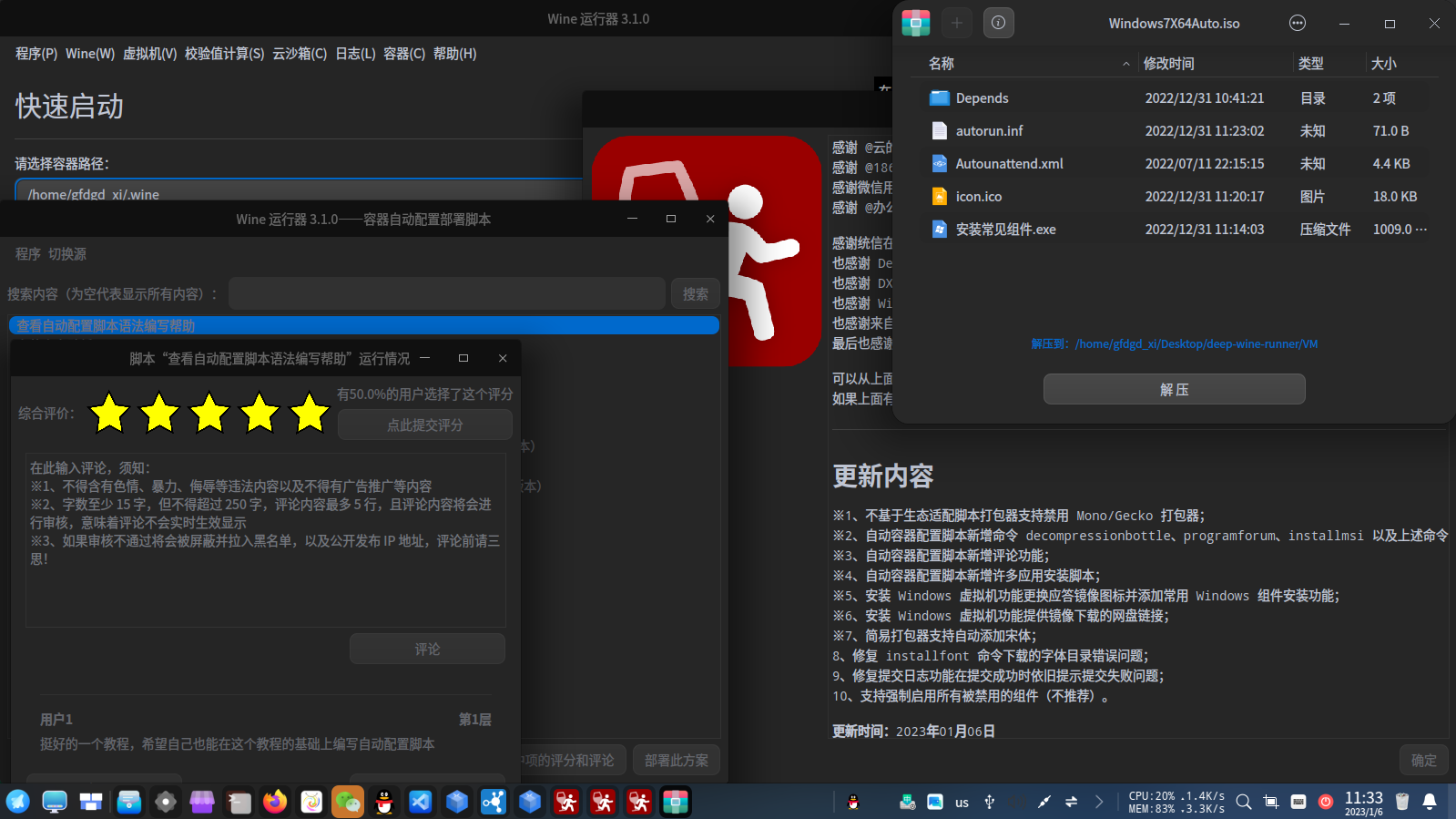1456x819 pixels.
Task: Click the comment text area
Action: pyautogui.click(x=266, y=540)
